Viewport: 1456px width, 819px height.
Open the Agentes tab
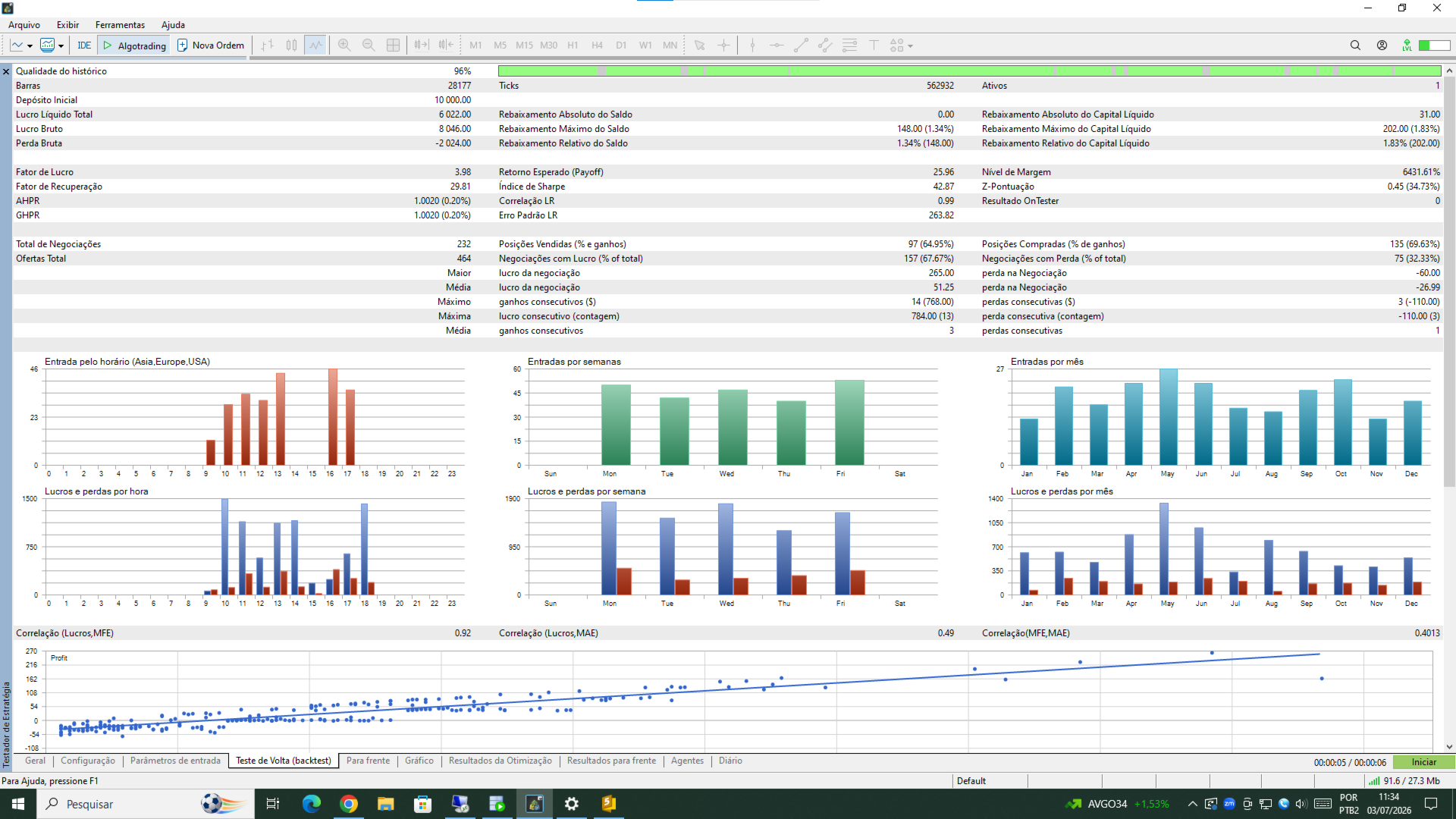tap(687, 761)
